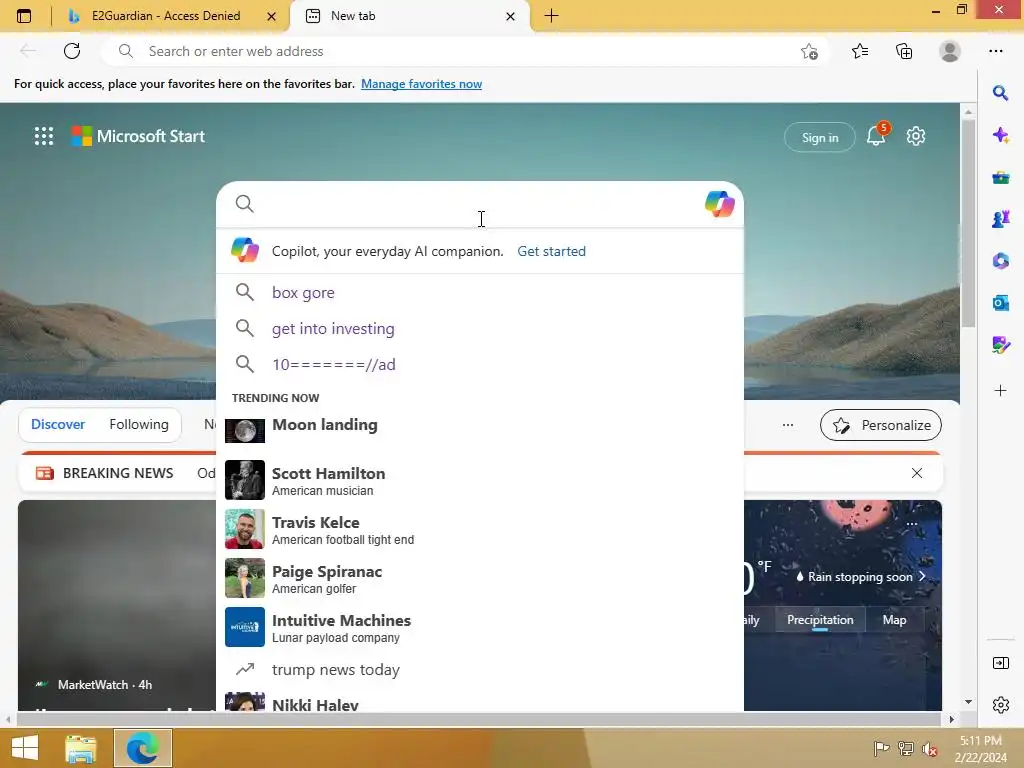1024x768 pixels.
Task: Choose the Paige Spiranac trending topic
Action: click(480, 578)
